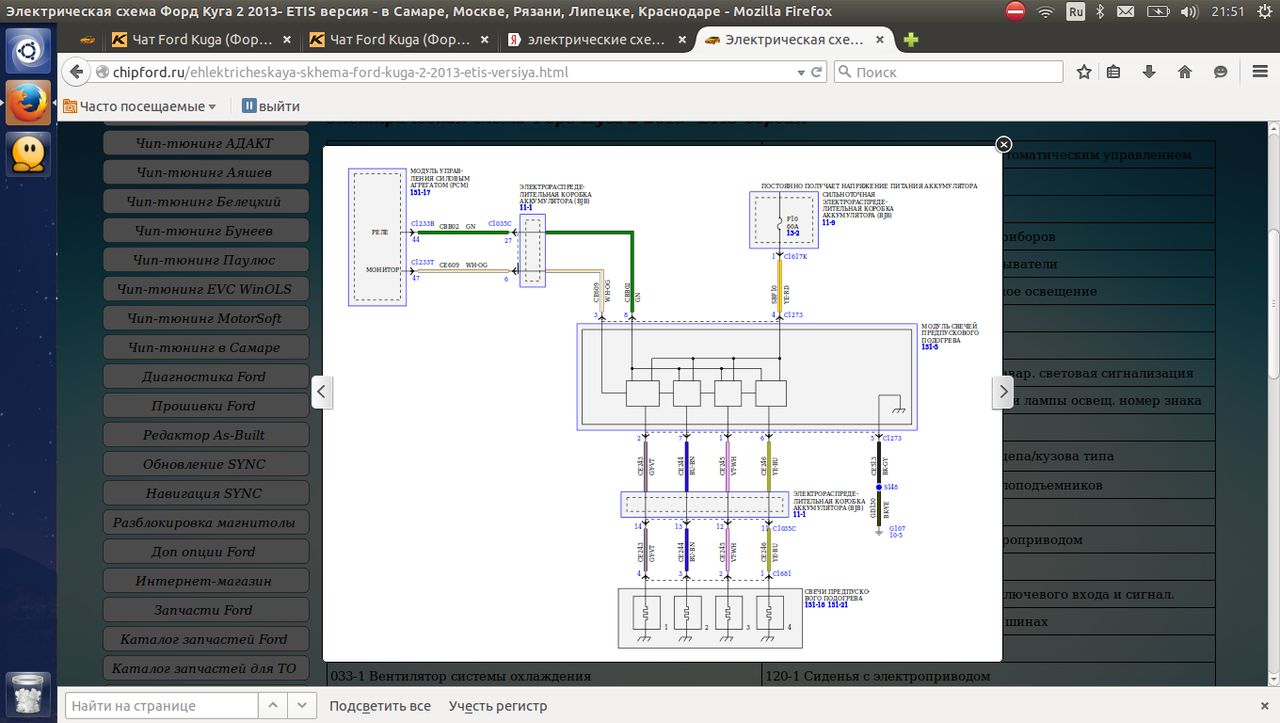The width and height of the screenshot is (1280, 723).
Task: Open the Ru keyboard layout indicator
Action: pyautogui.click(x=1076, y=12)
